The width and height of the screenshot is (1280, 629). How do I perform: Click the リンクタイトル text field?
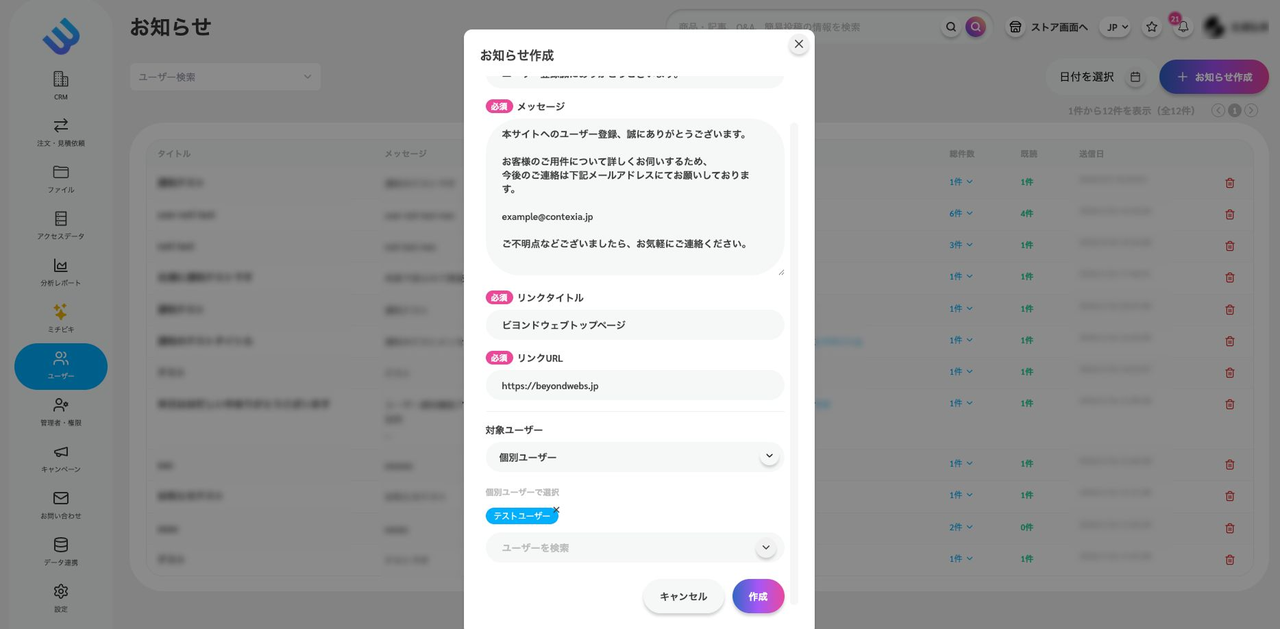635,325
